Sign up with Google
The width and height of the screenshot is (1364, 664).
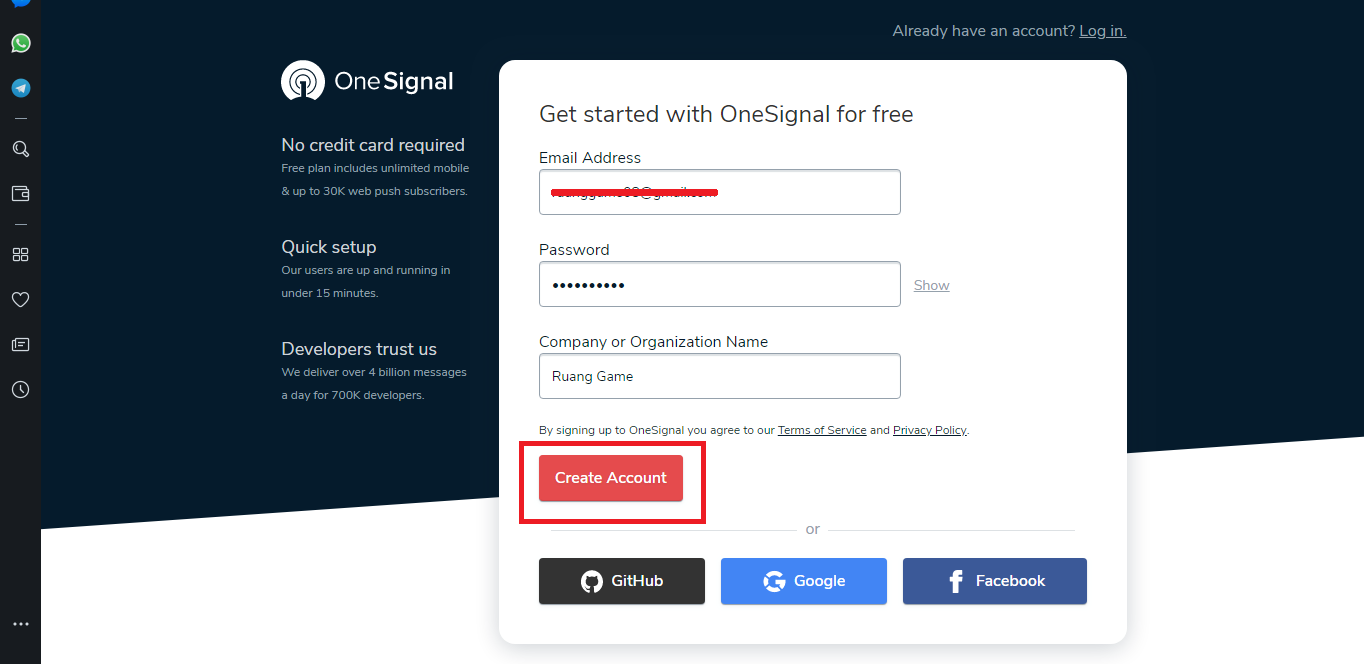click(x=804, y=581)
